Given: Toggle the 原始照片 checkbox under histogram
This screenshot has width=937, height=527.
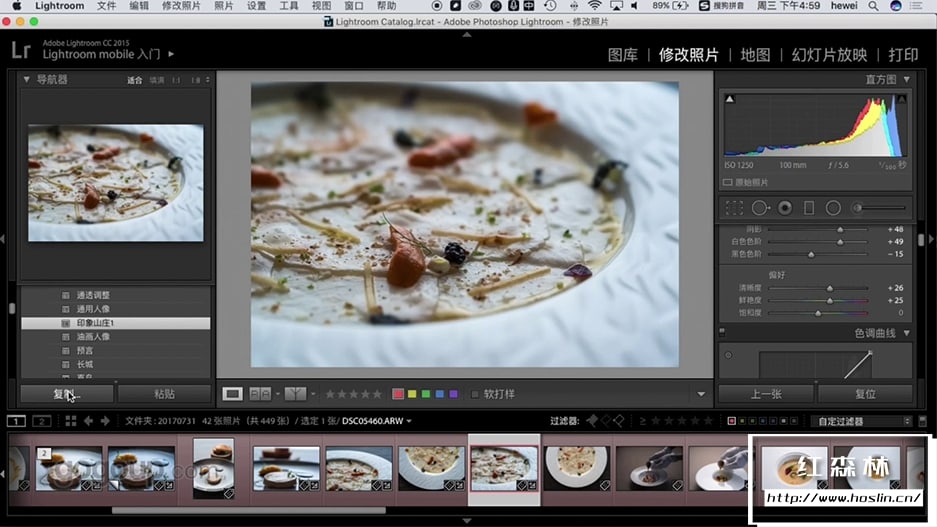Looking at the screenshot, I should tap(727, 182).
